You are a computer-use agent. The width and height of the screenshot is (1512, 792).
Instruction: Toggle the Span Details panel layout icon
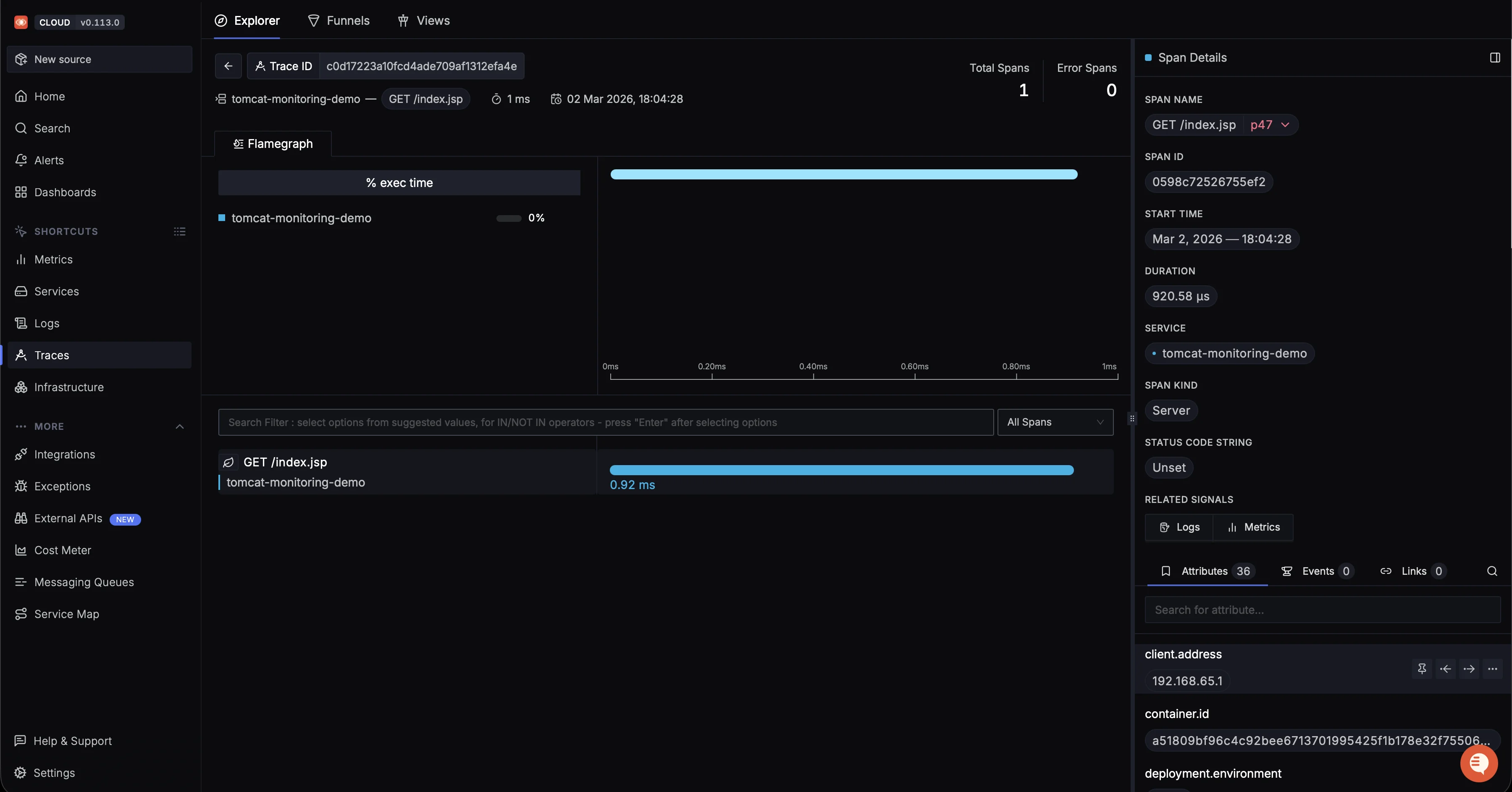[1494, 58]
